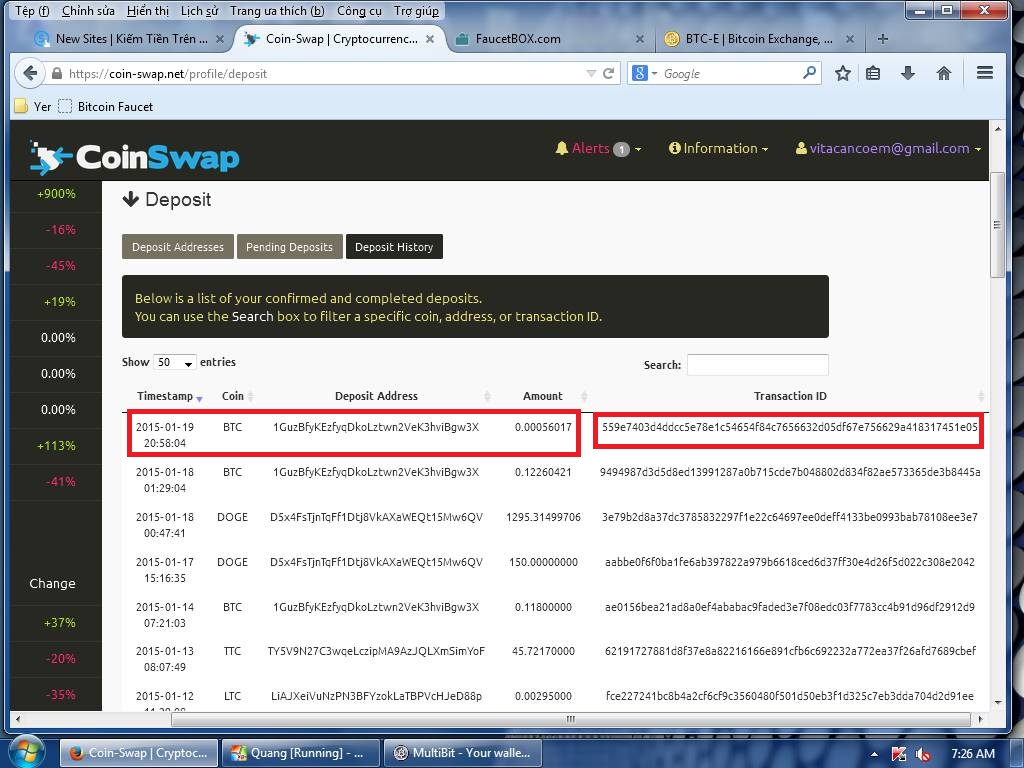
Task: Open the Bitcoin Faucet bookmark
Action: click(106, 106)
